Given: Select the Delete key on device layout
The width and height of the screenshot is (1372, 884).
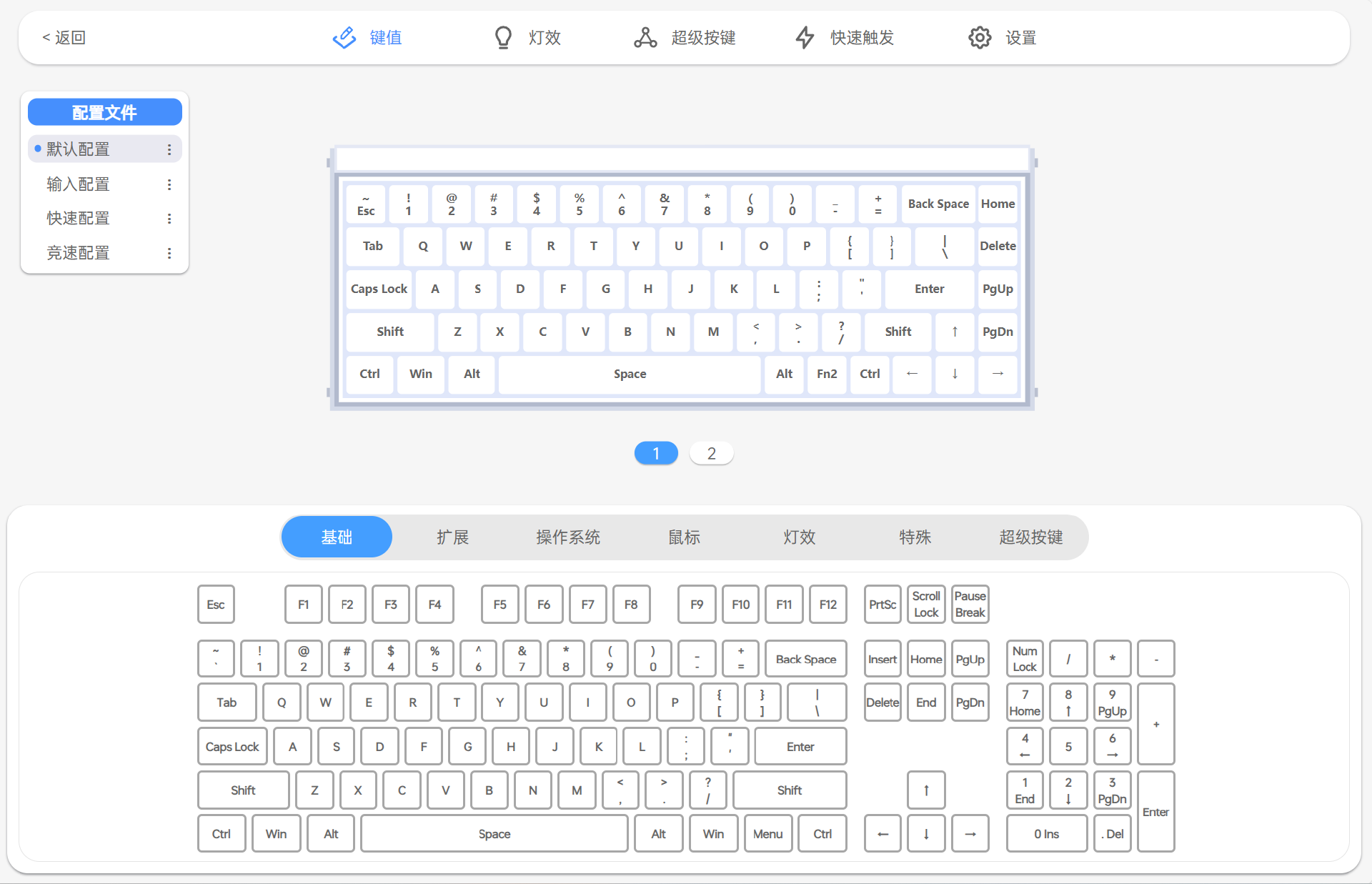Looking at the screenshot, I should tap(998, 246).
